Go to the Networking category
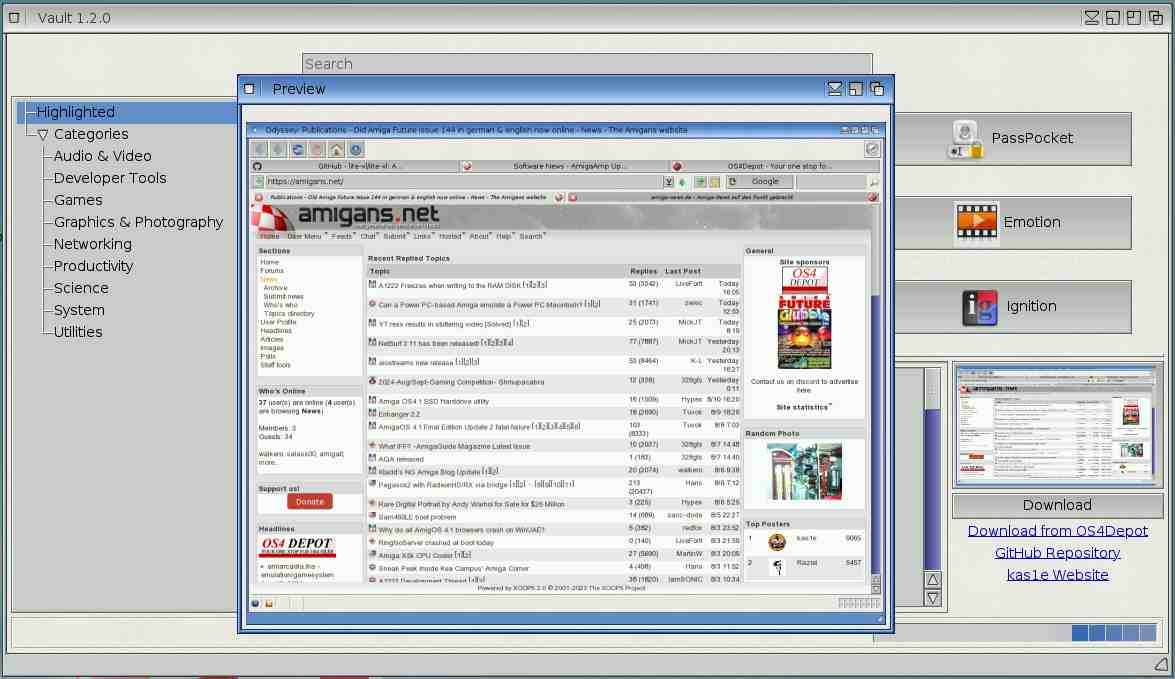Screen dimensions: 1175x679 (92, 244)
